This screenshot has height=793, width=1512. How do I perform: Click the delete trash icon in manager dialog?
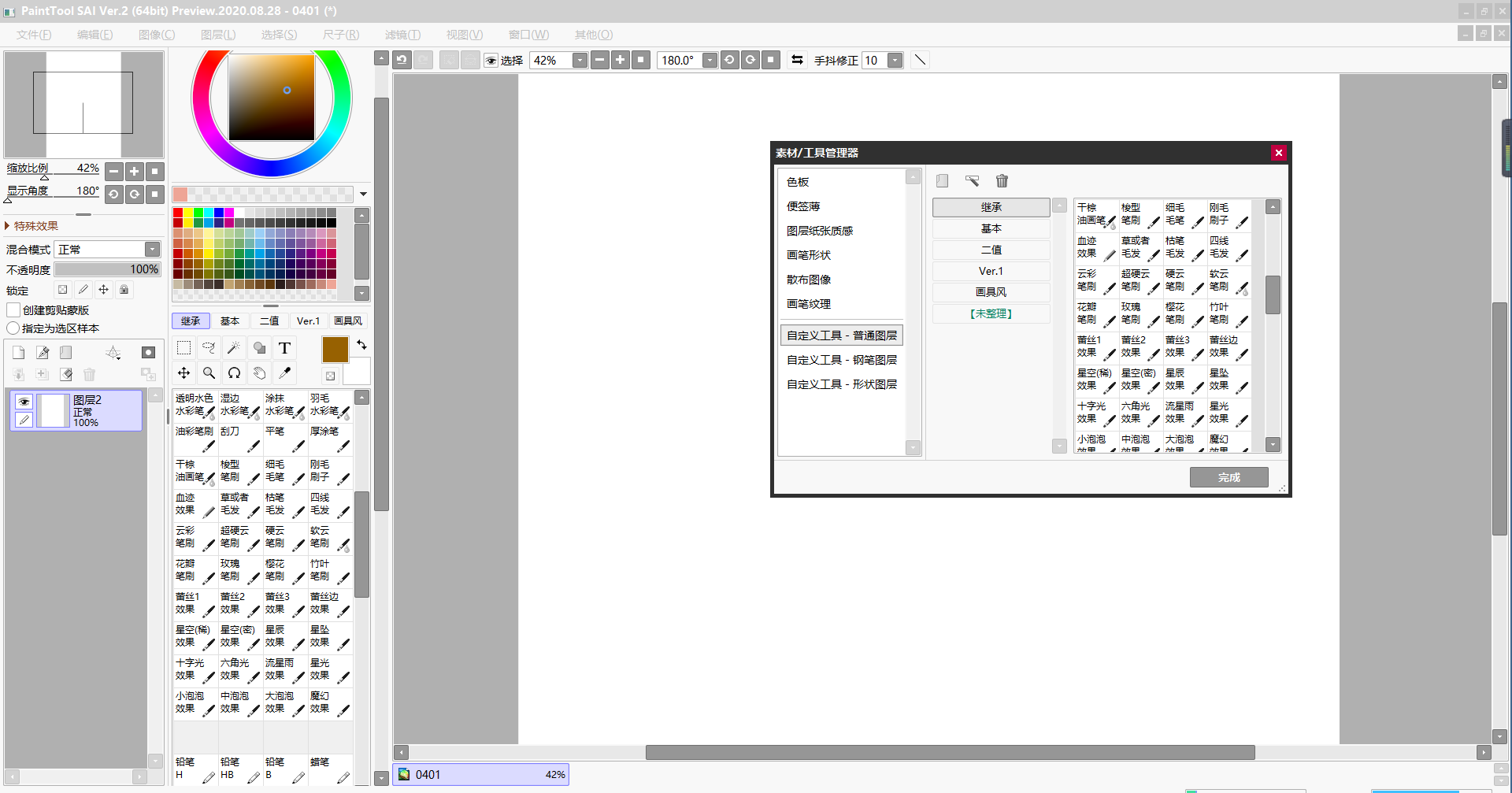pyautogui.click(x=1002, y=181)
